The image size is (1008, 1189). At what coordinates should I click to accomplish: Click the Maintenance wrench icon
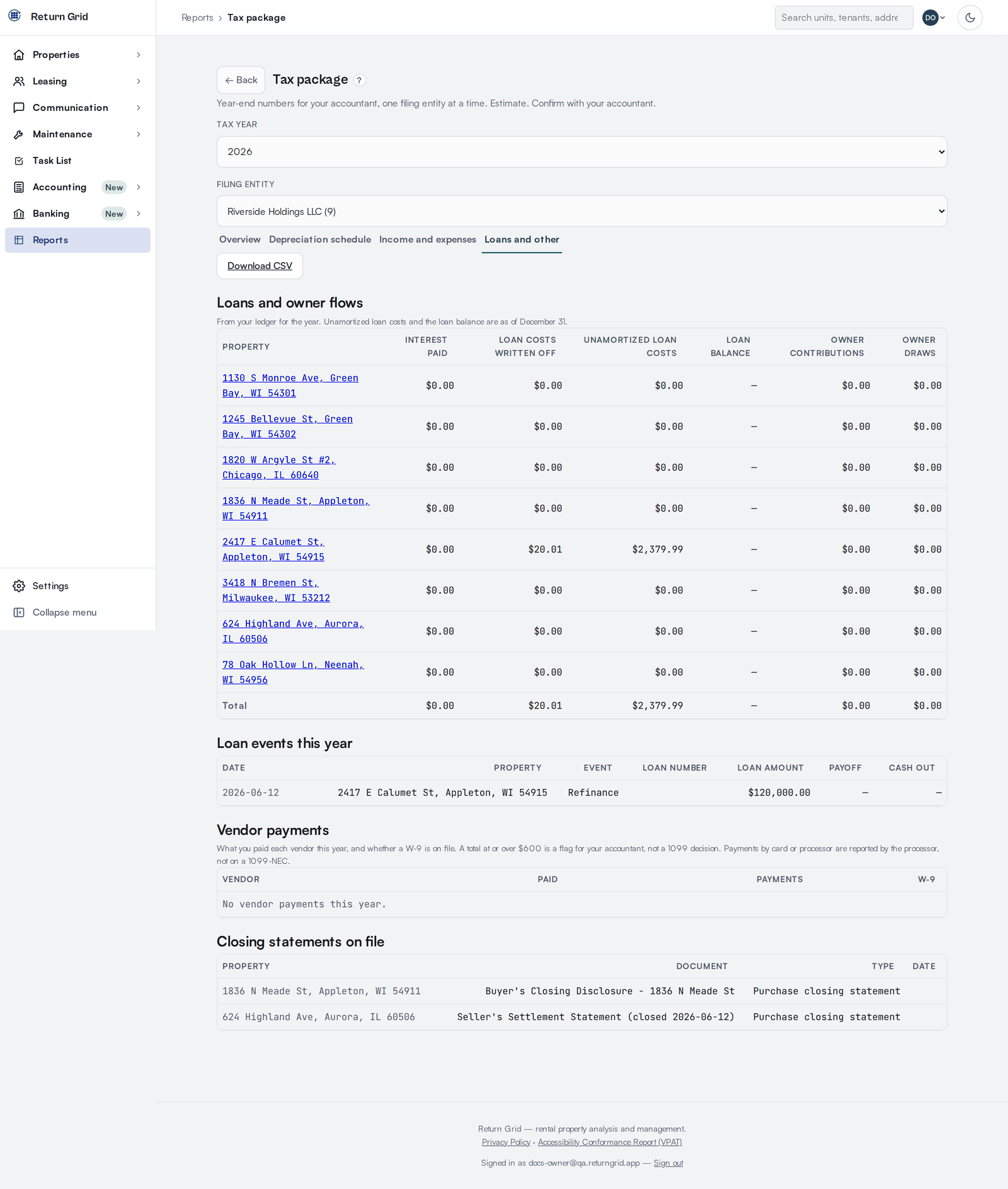(19, 134)
